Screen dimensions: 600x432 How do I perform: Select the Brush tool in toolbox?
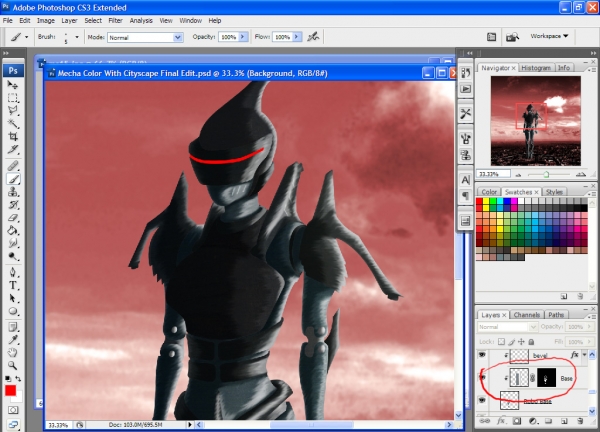coord(13,179)
